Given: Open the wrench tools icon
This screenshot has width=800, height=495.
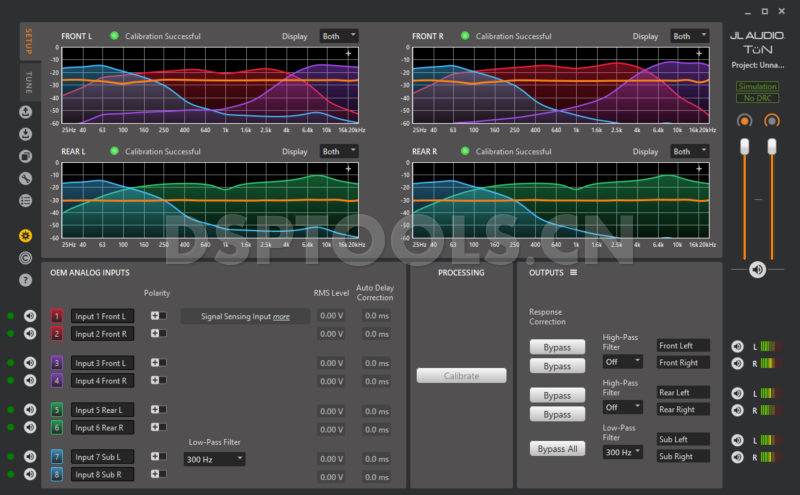Looking at the screenshot, I should (x=25, y=178).
